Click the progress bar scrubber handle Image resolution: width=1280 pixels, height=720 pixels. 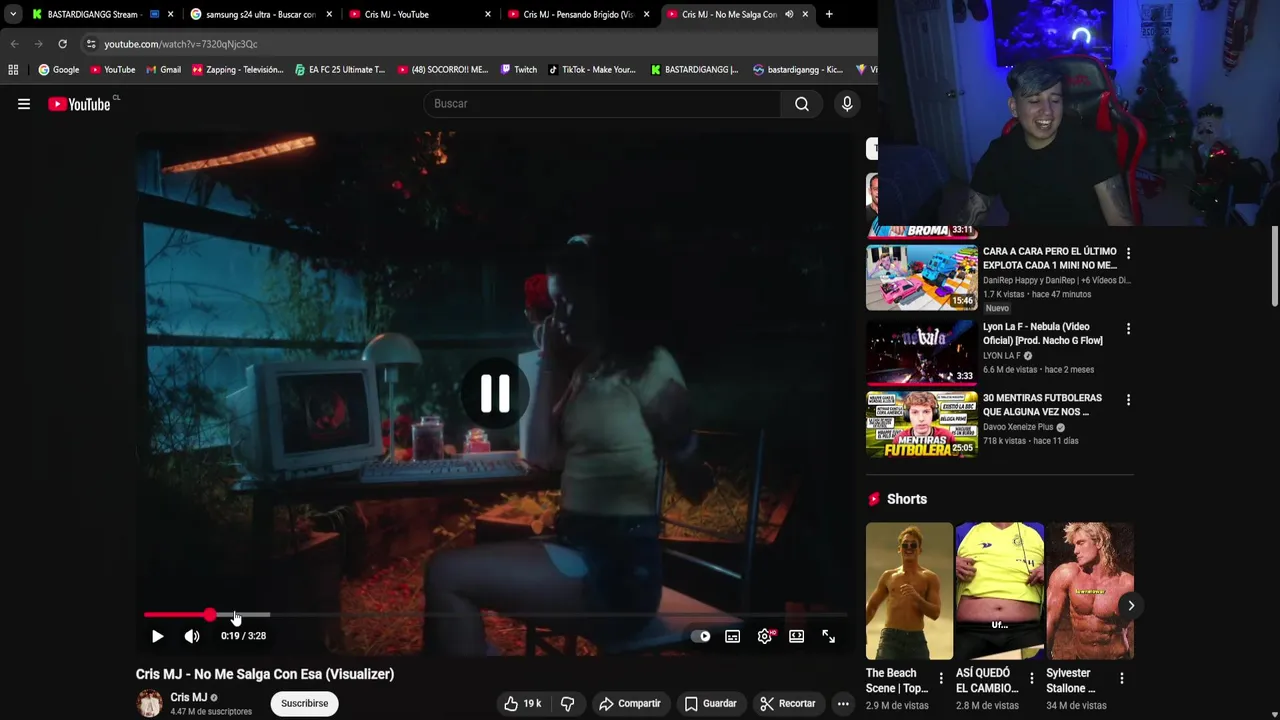coord(210,615)
